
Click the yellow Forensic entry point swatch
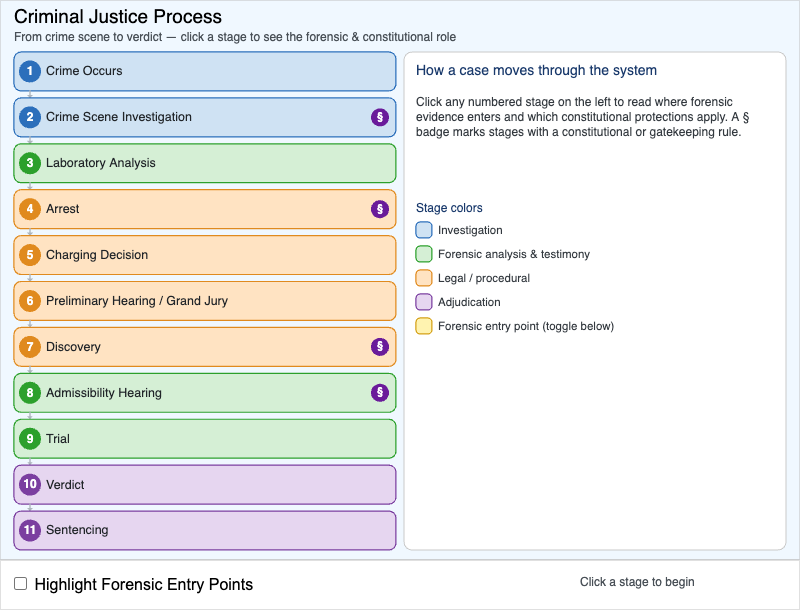tap(423, 326)
